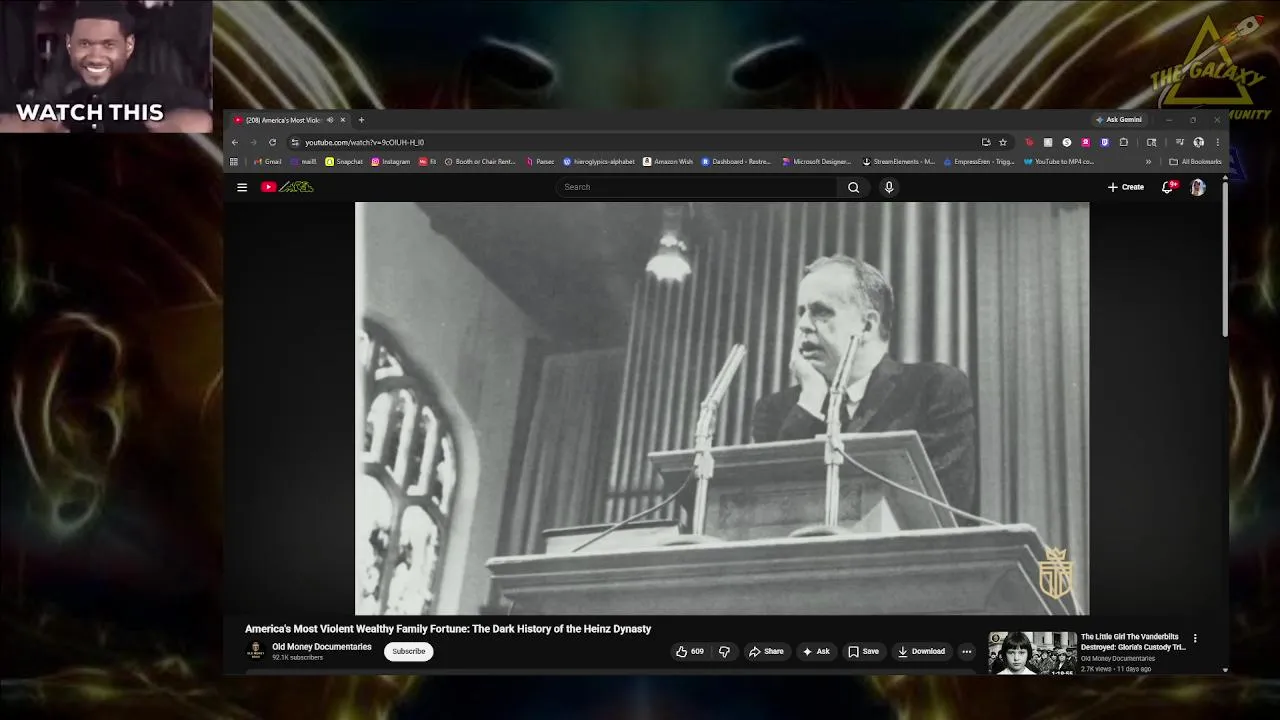Open All Bookmarks folder
The height and width of the screenshot is (720, 1280).
point(1195,161)
